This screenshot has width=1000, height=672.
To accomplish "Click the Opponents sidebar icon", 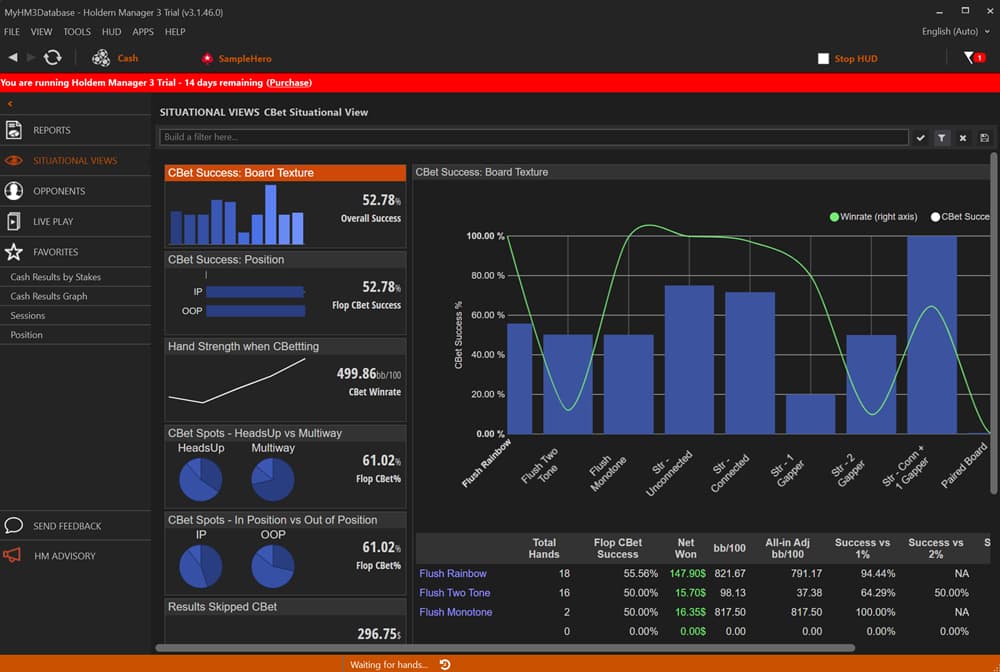I will pyautogui.click(x=14, y=190).
